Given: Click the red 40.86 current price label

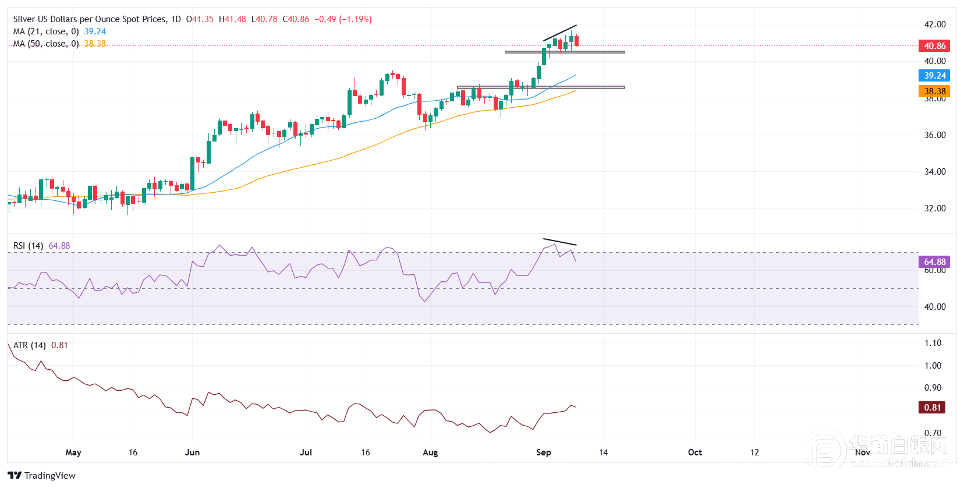Looking at the screenshot, I should [x=934, y=45].
